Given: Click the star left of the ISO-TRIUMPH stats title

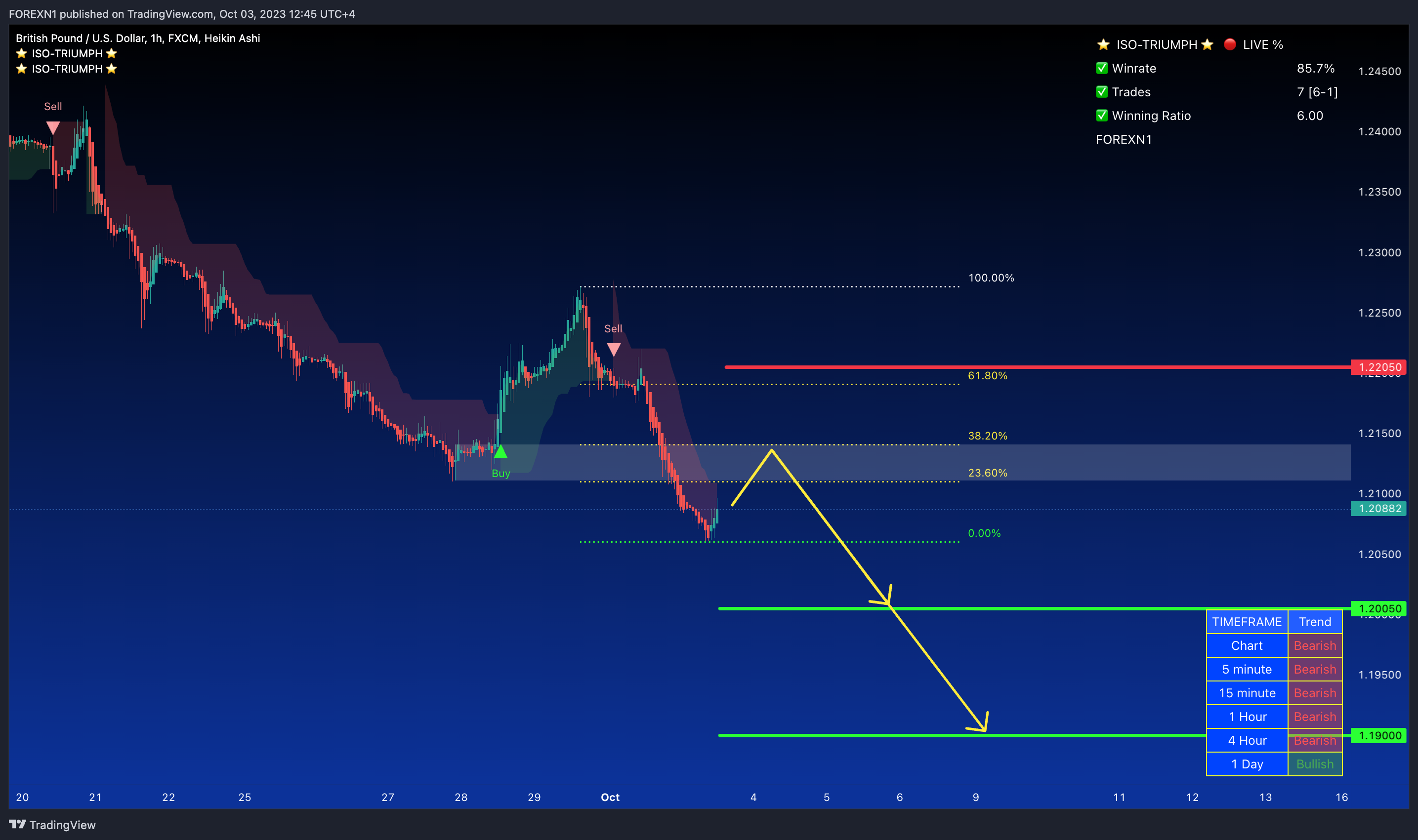Looking at the screenshot, I should tap(1103, 44).
